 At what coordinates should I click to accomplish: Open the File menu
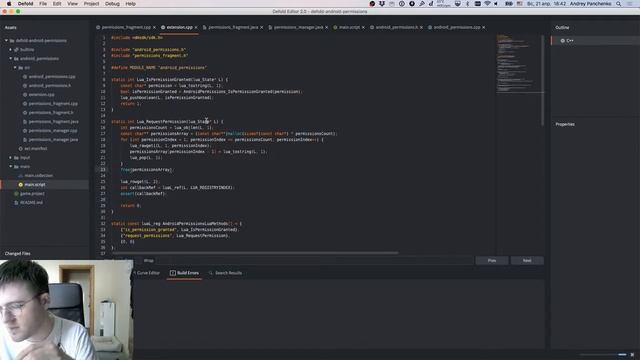click(43, 4)
